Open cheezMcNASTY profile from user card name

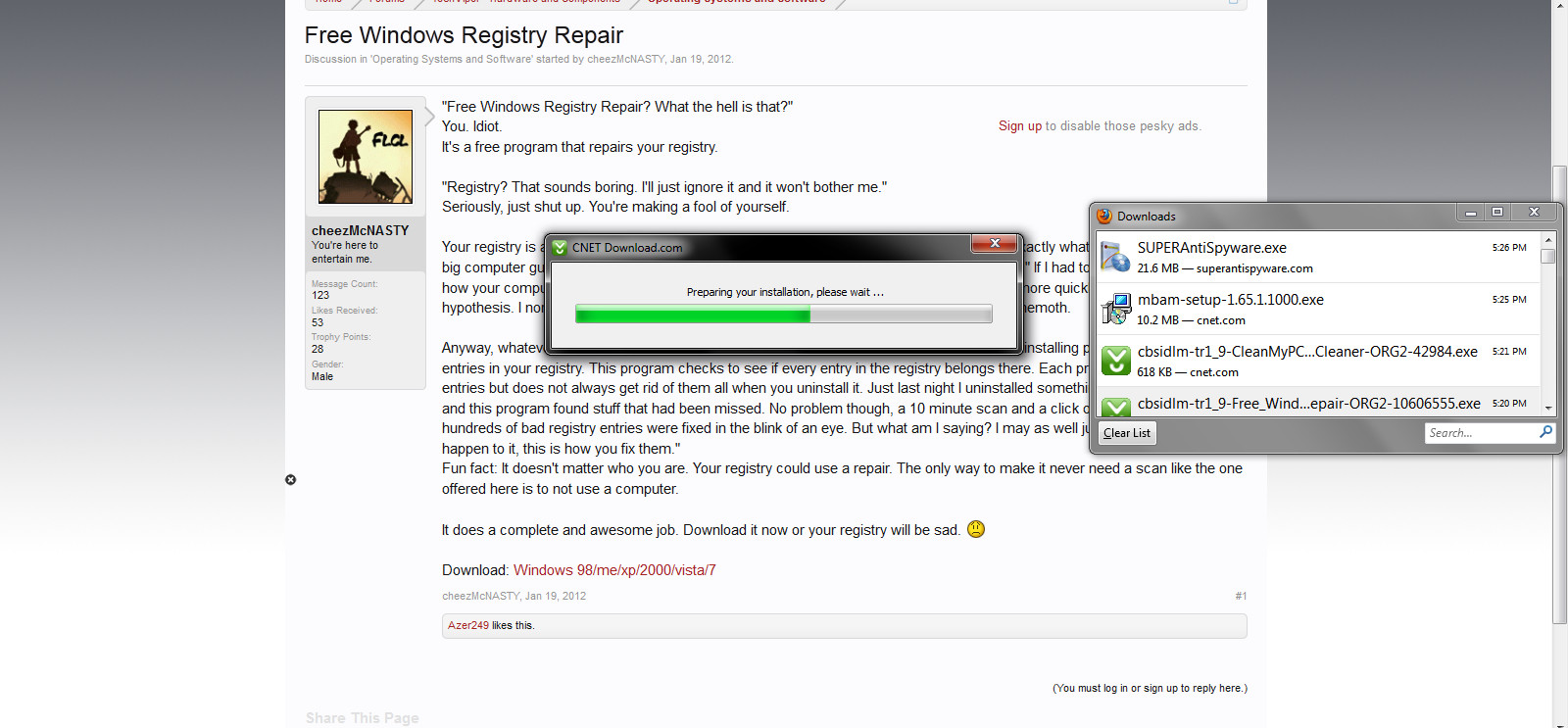click(x=361, y=230)
